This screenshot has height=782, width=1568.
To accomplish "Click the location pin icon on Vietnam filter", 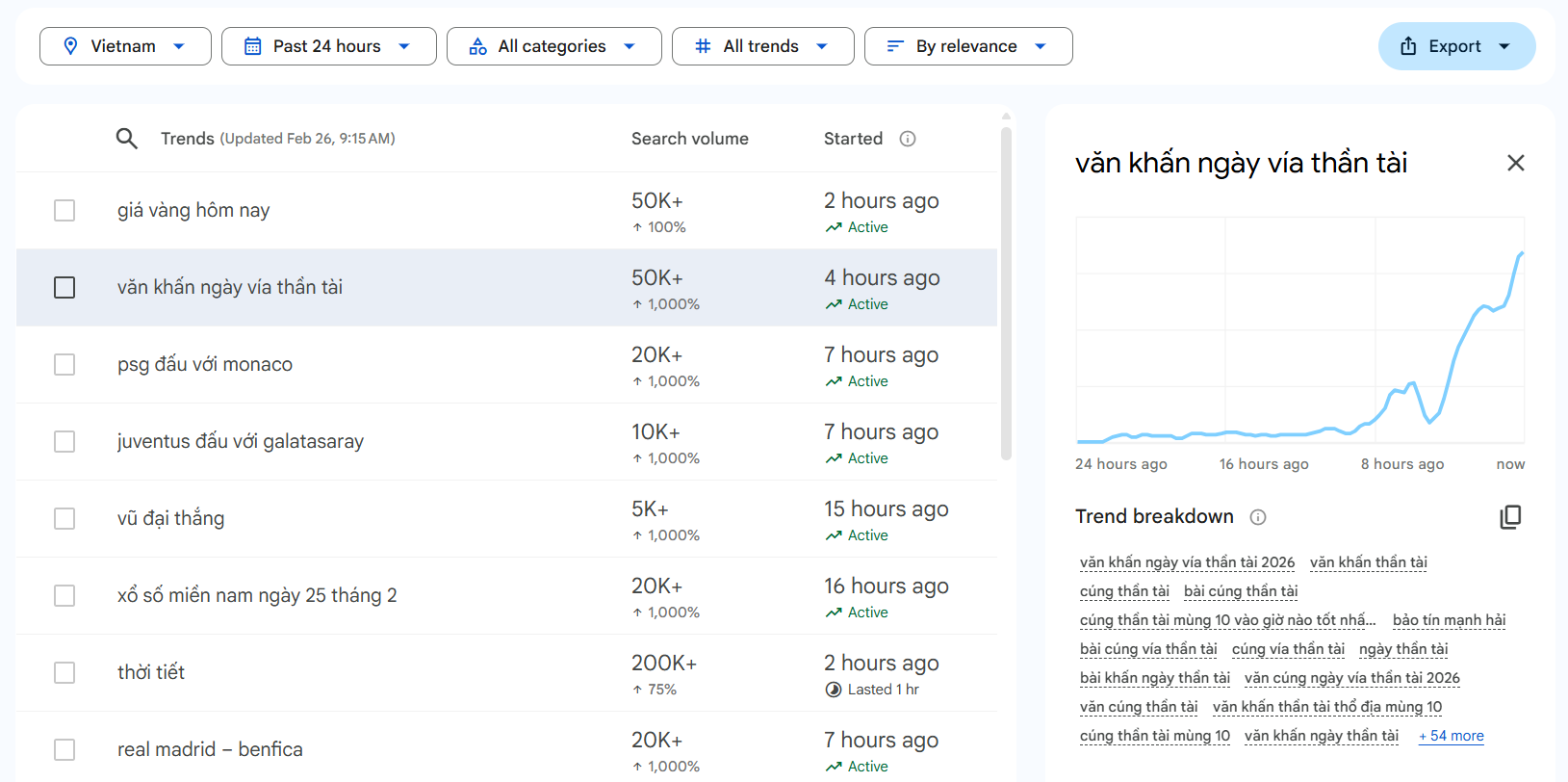I will pyautogui.click(x=70, y=46).
